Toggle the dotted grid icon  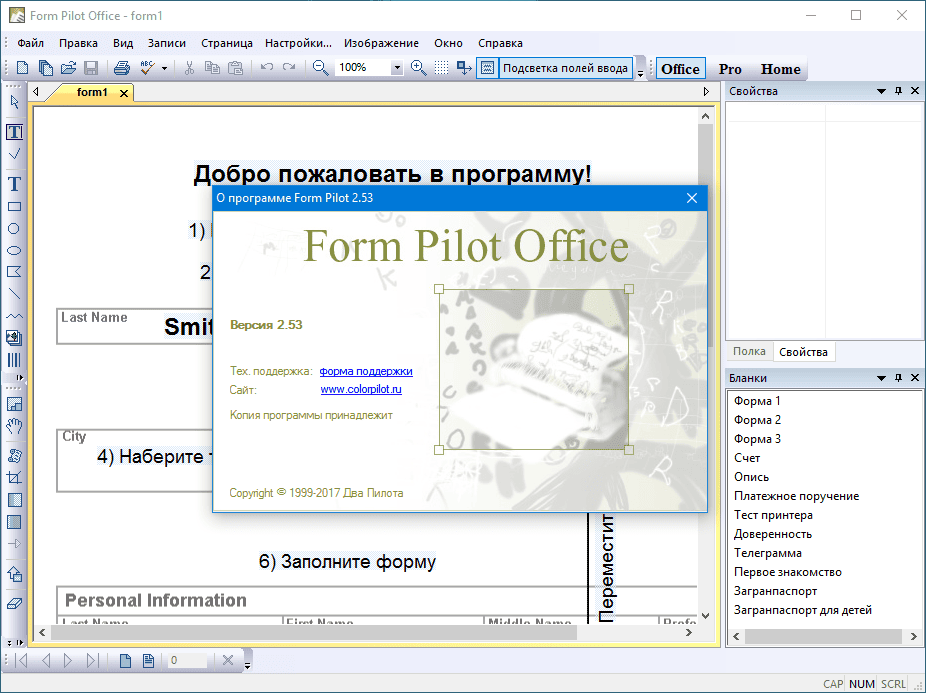coord(441,68)
